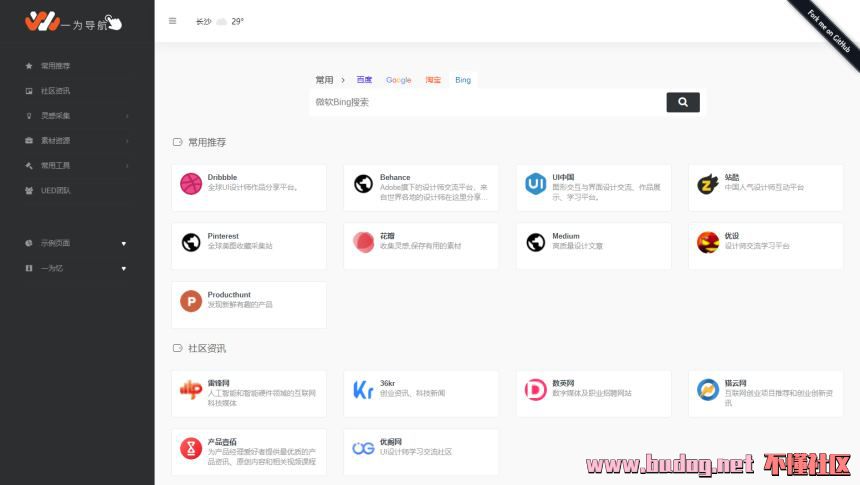
Task: Select the Bing search tab
Action: click(x=463, y=80)
